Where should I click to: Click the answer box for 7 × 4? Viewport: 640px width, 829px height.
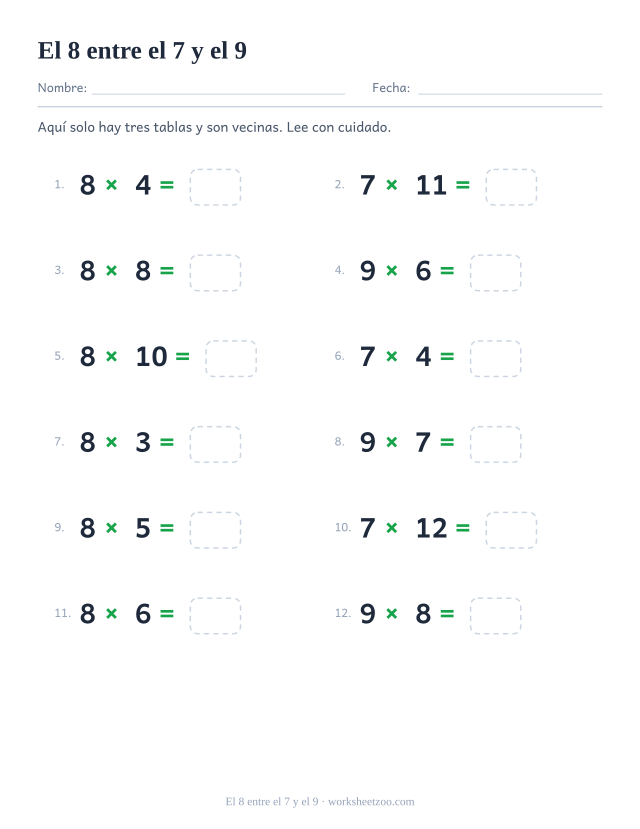tap(495, 358)
